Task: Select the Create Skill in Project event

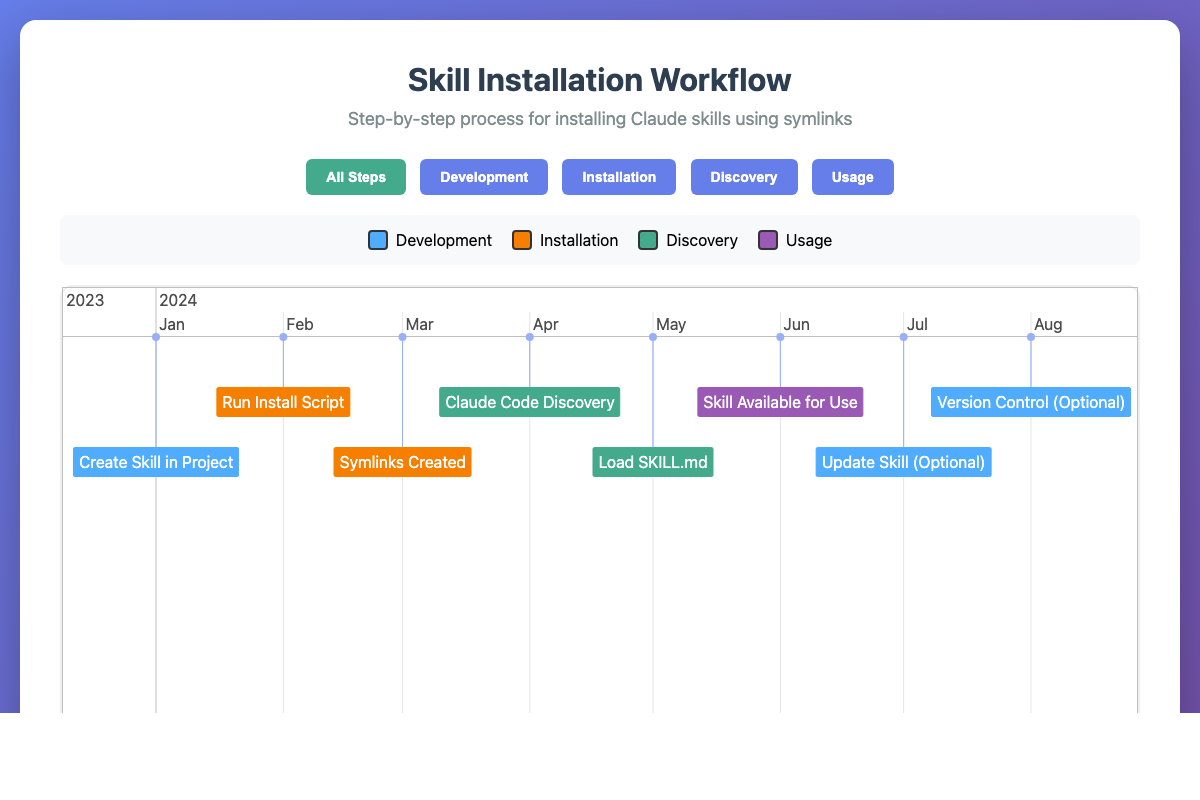Action: click(156, 462)
